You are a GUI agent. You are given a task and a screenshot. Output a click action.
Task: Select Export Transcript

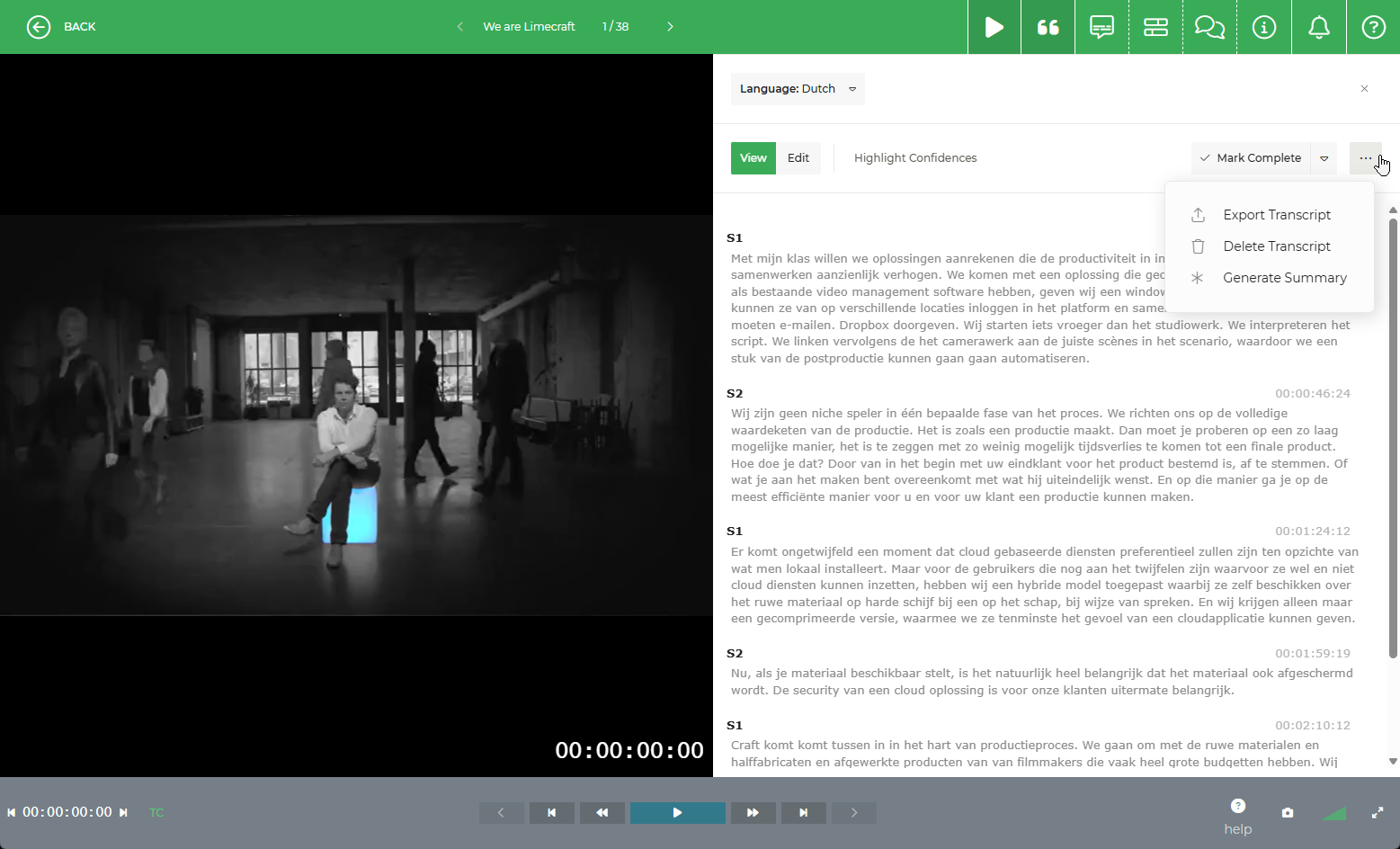[1277, 214]
